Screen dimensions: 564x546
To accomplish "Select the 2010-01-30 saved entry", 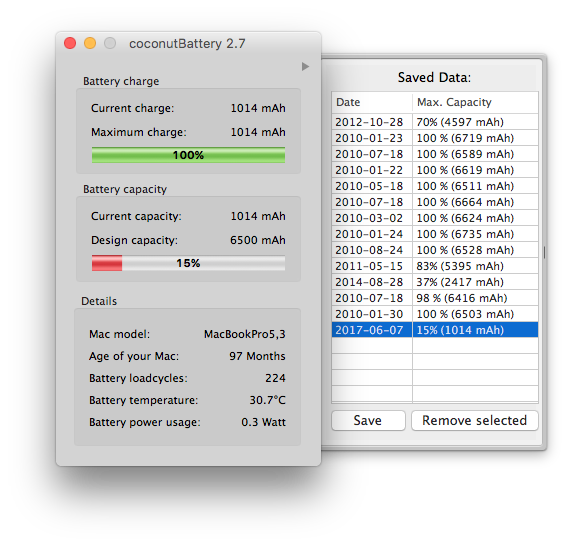I will pyautogui.click(x=435, y=314).
